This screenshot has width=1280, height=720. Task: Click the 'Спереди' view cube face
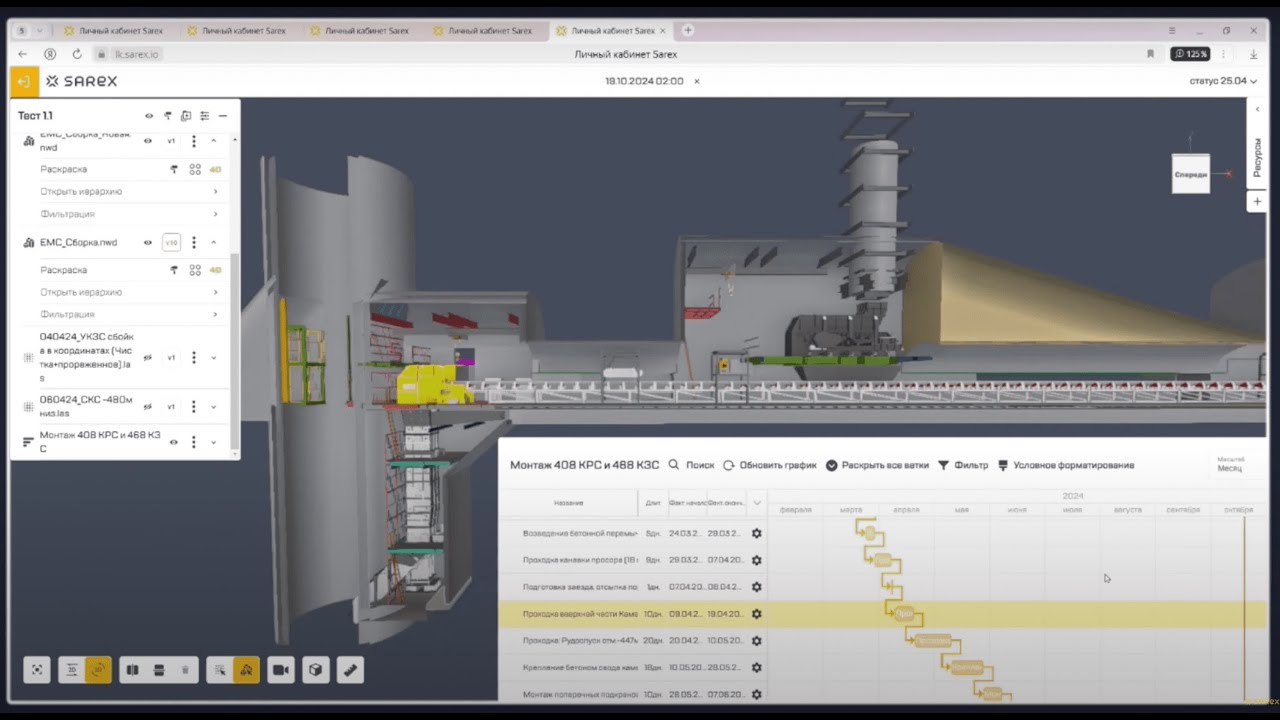(x=1191, y=174)
